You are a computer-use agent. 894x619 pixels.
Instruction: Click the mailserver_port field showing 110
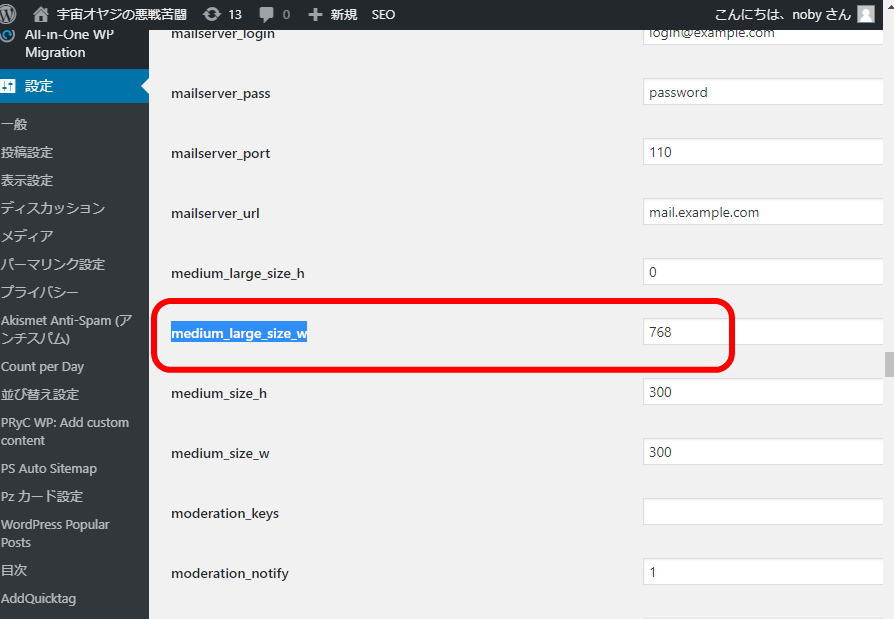[763, 152]
